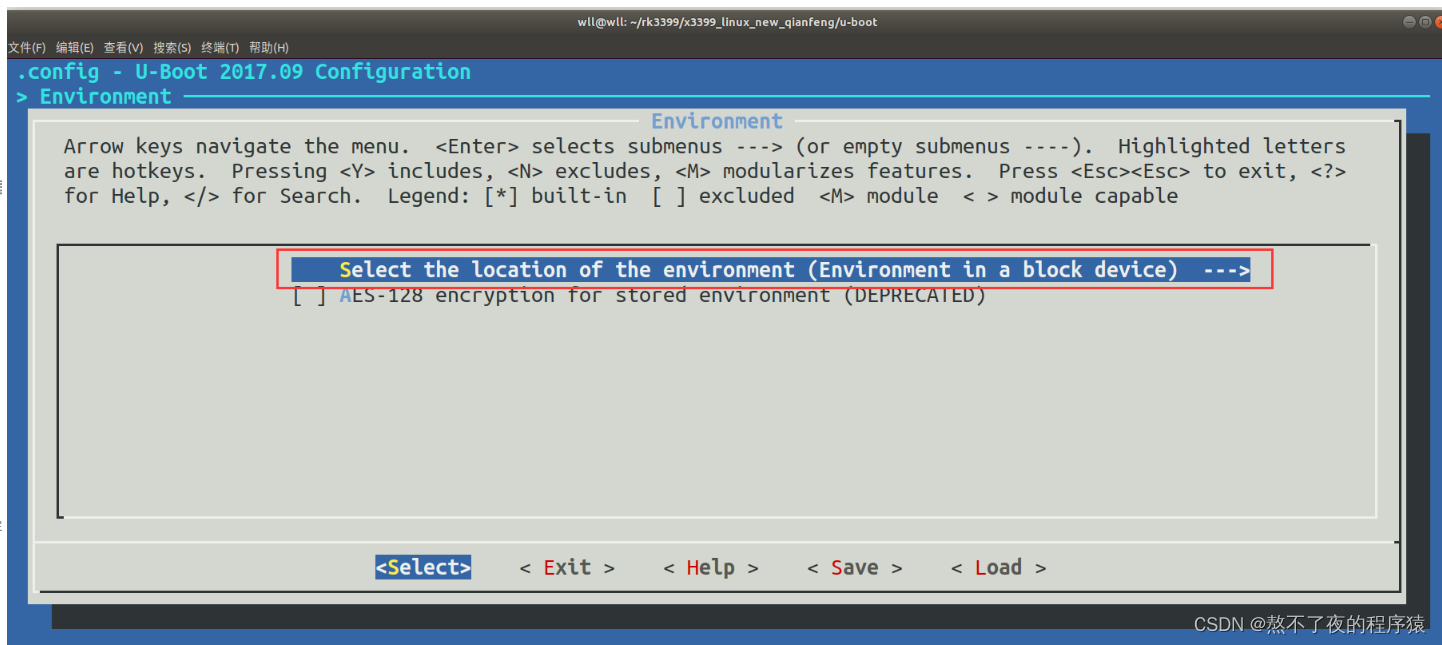Open the 终端(T) menu
1442x645 pixels.
(220, 47)
